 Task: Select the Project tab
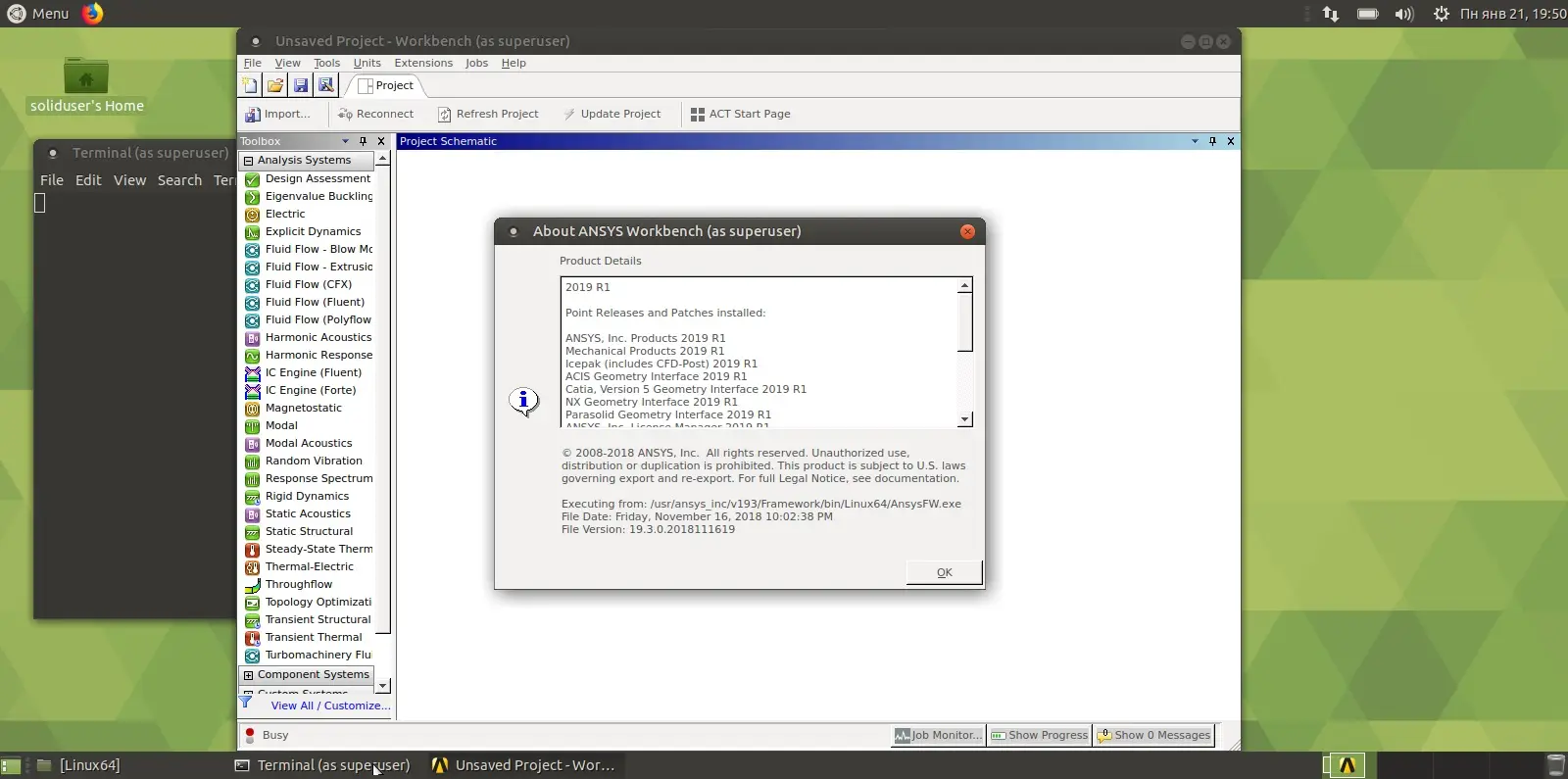click(x=386, y=85)
